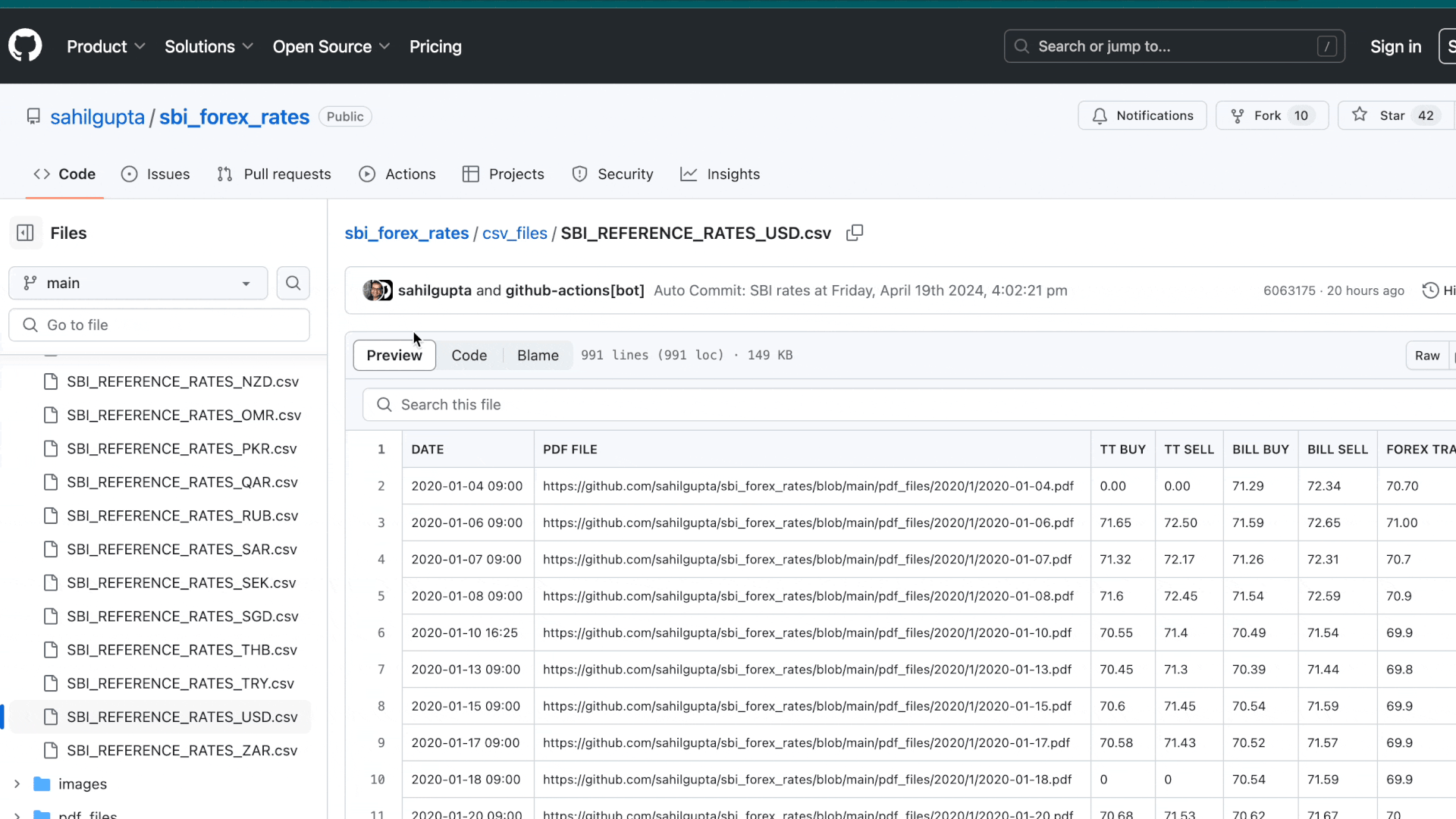Switch to Code view mode
Screen dimensions: 1456x819
click(469, 355)
